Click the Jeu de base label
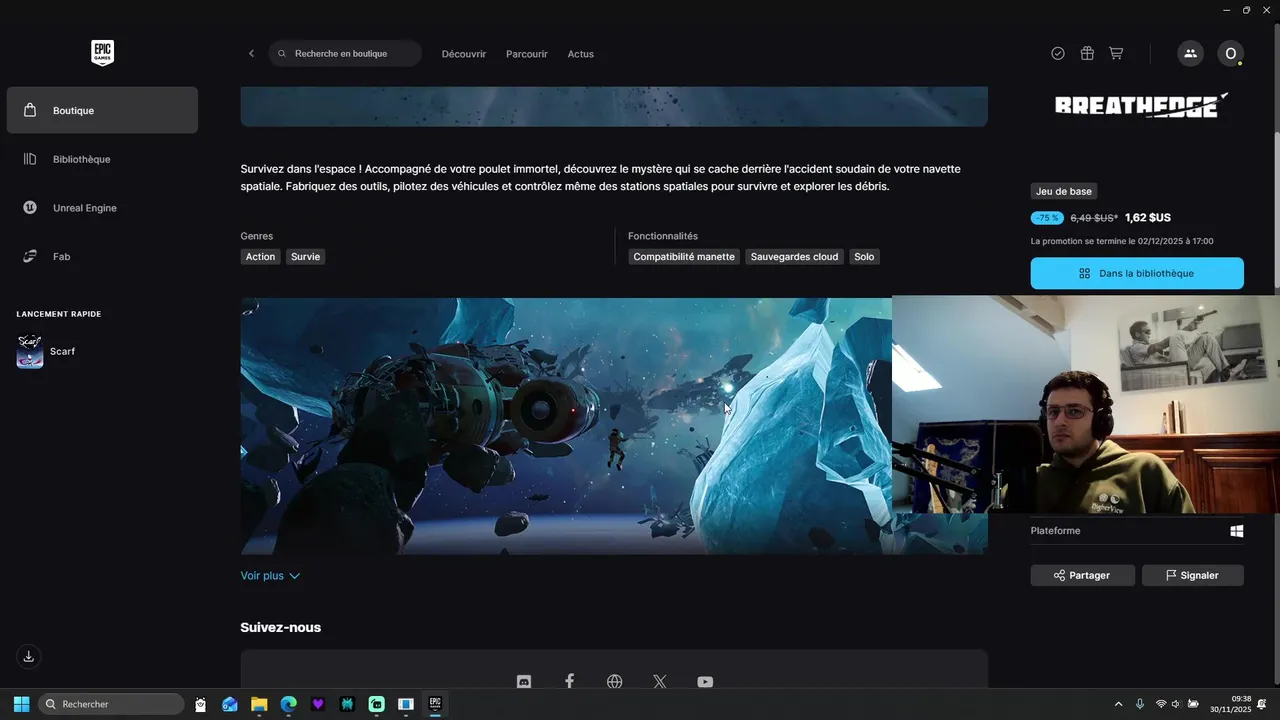Image resolution: width=1280 pixels, height=720 pixels. (x=1064, y=192)
